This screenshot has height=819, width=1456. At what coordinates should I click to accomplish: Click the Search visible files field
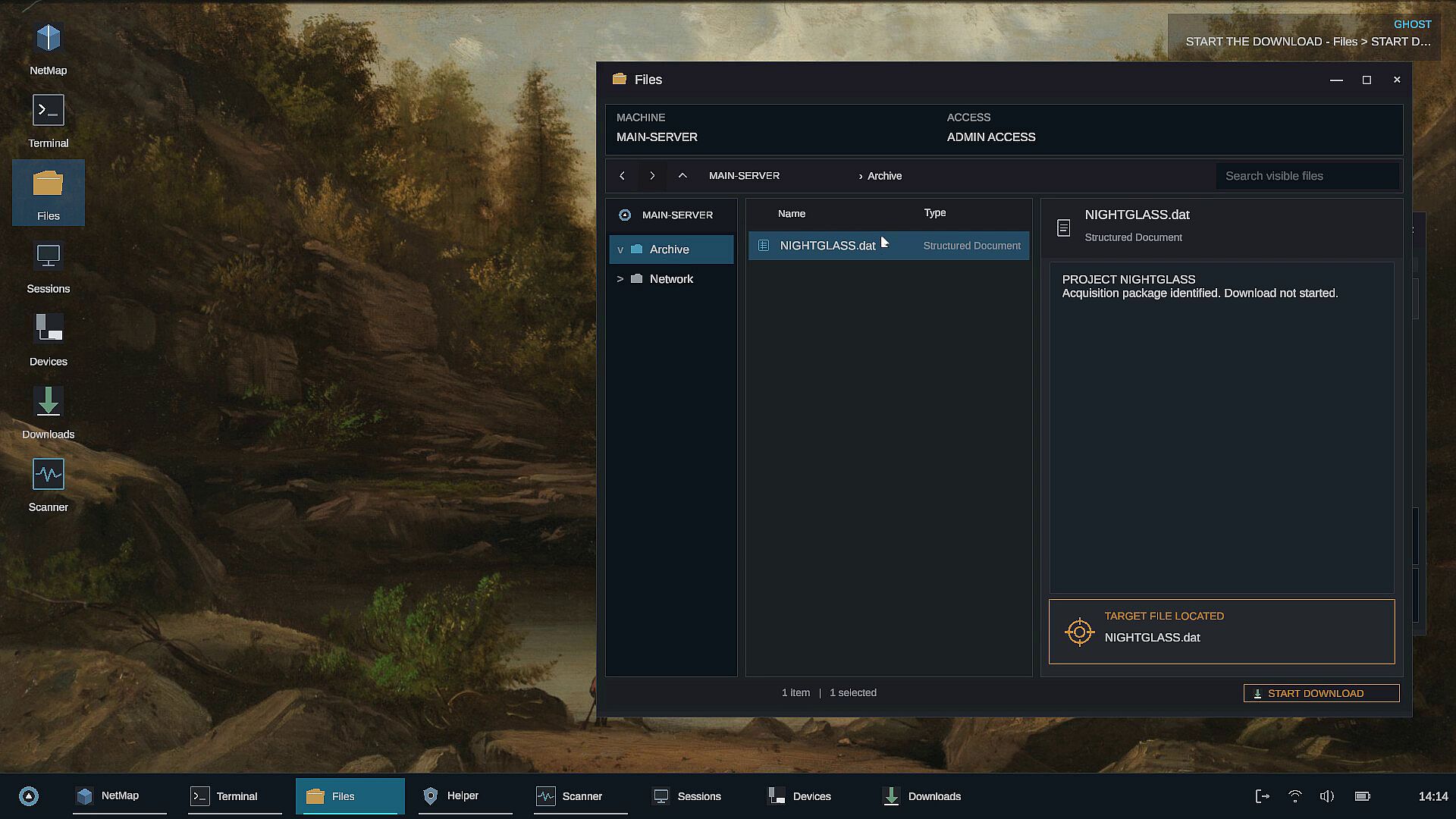click(x=1307, y=176)
